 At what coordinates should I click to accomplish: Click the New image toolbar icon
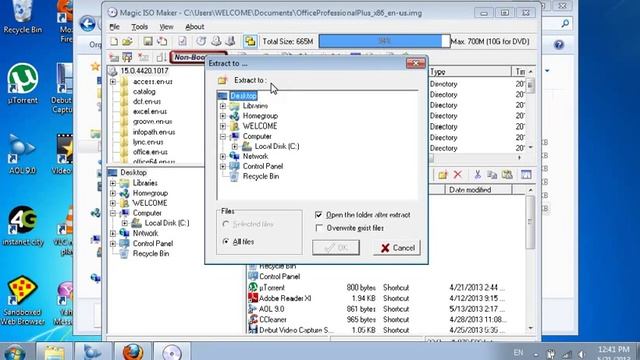(114, 41)
